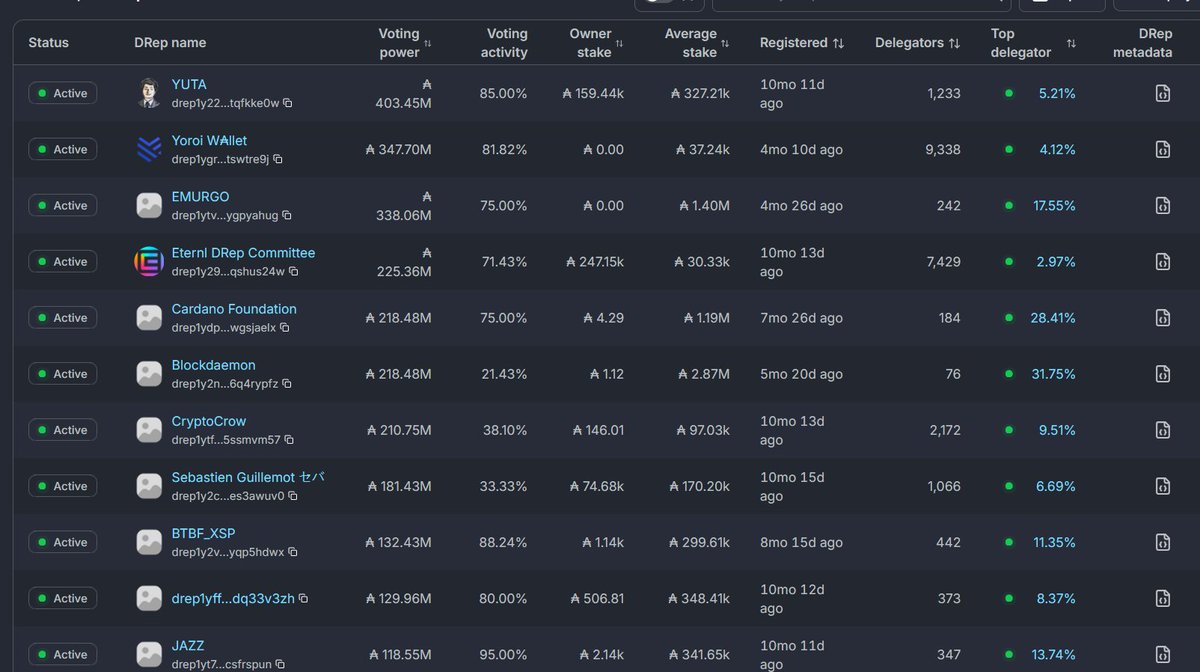Open DRep metadata icon for YUTA
The image size is (1200, 672).
tap(1162, 94)
